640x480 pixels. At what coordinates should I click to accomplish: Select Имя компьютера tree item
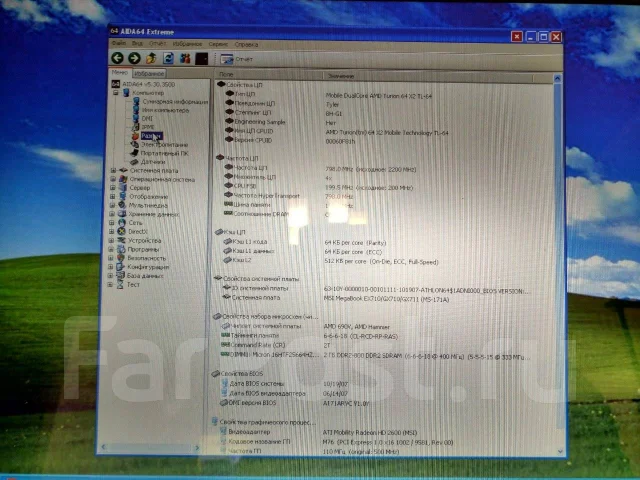[165, 110]
